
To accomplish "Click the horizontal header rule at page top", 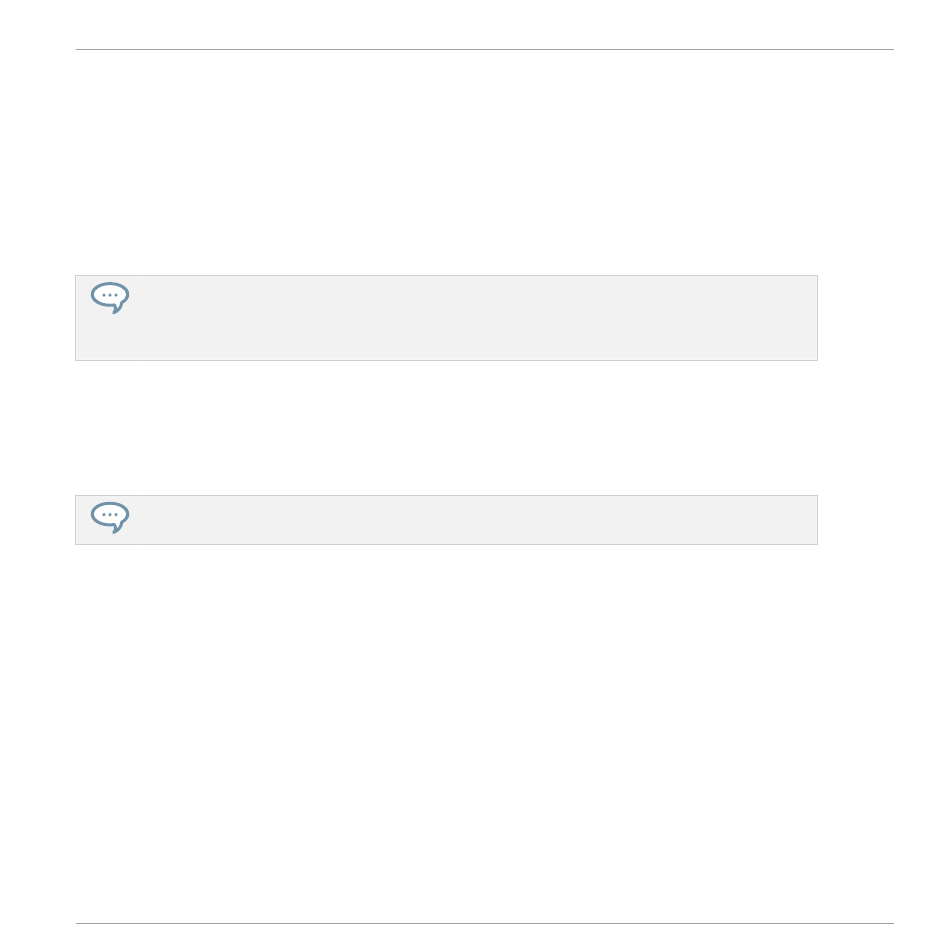I will coord(485,50).
